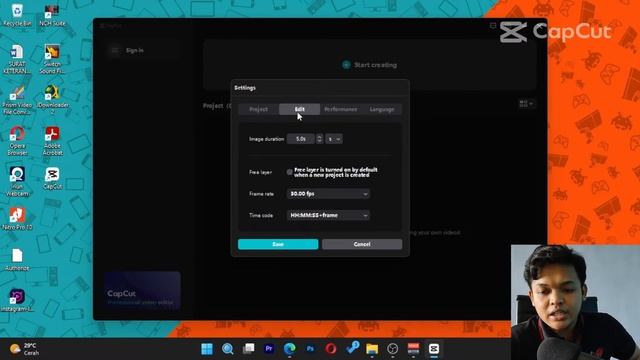
Task: Open the Authorize file on desktop
Action: coord(17,260)
